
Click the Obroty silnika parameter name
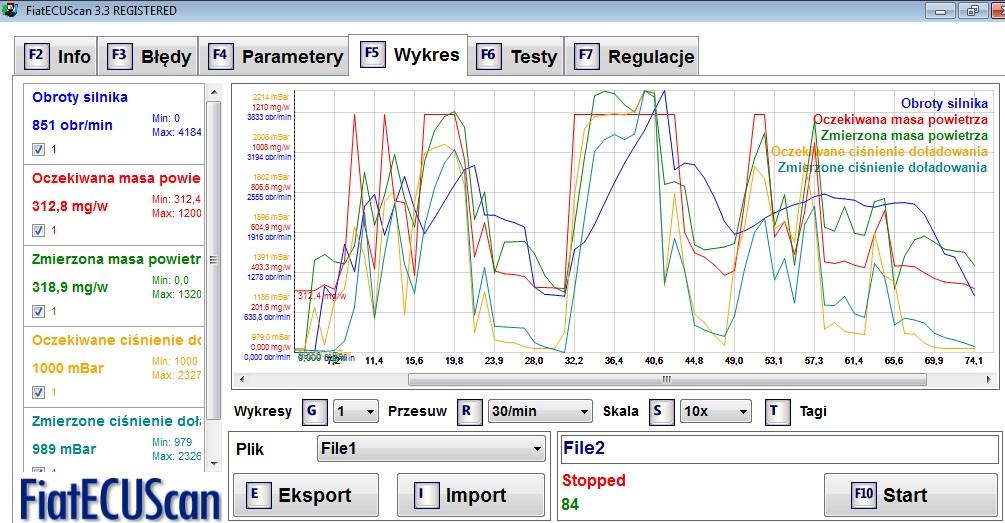(79, 97)
